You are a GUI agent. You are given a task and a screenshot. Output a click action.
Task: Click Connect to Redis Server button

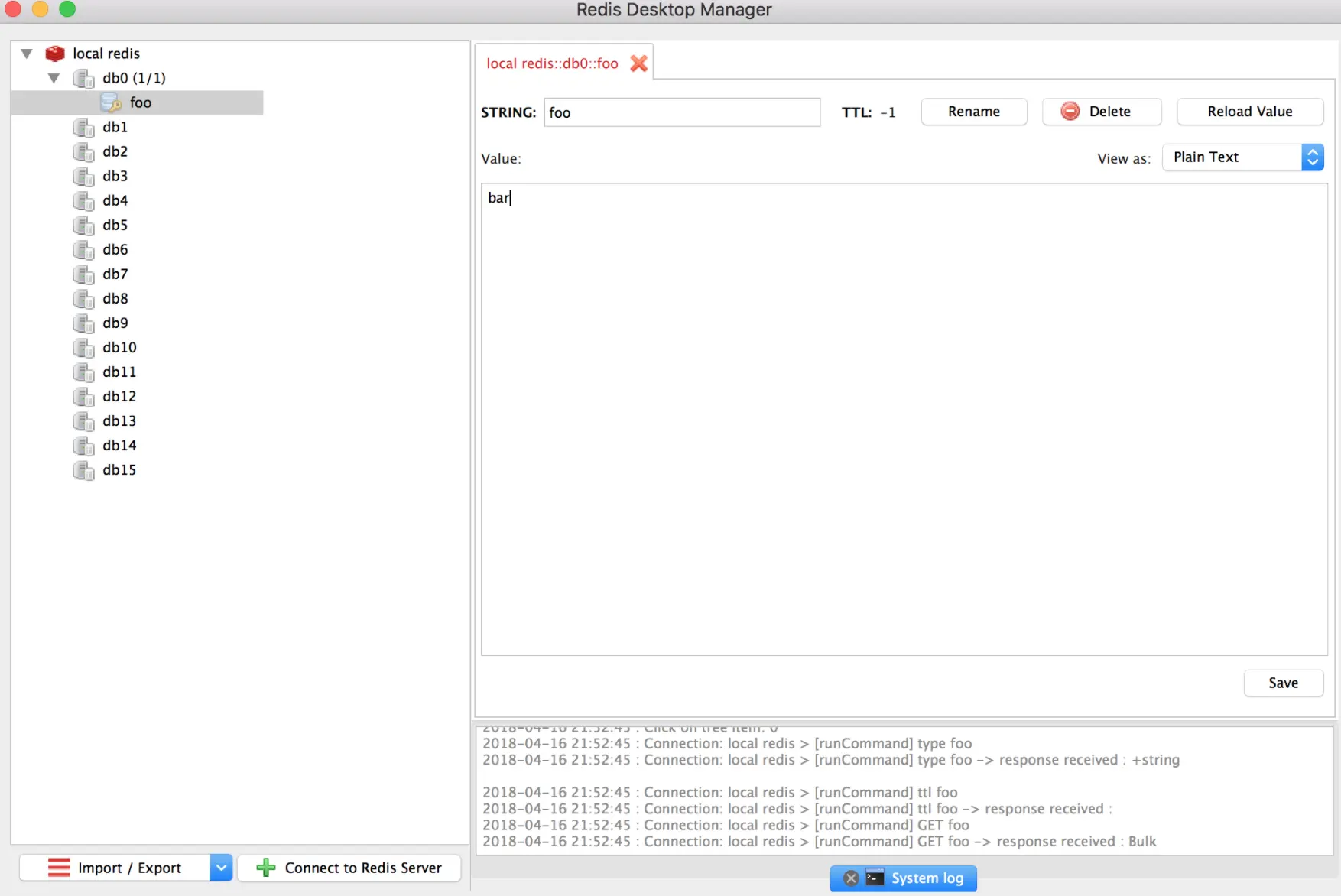[349, 868]
